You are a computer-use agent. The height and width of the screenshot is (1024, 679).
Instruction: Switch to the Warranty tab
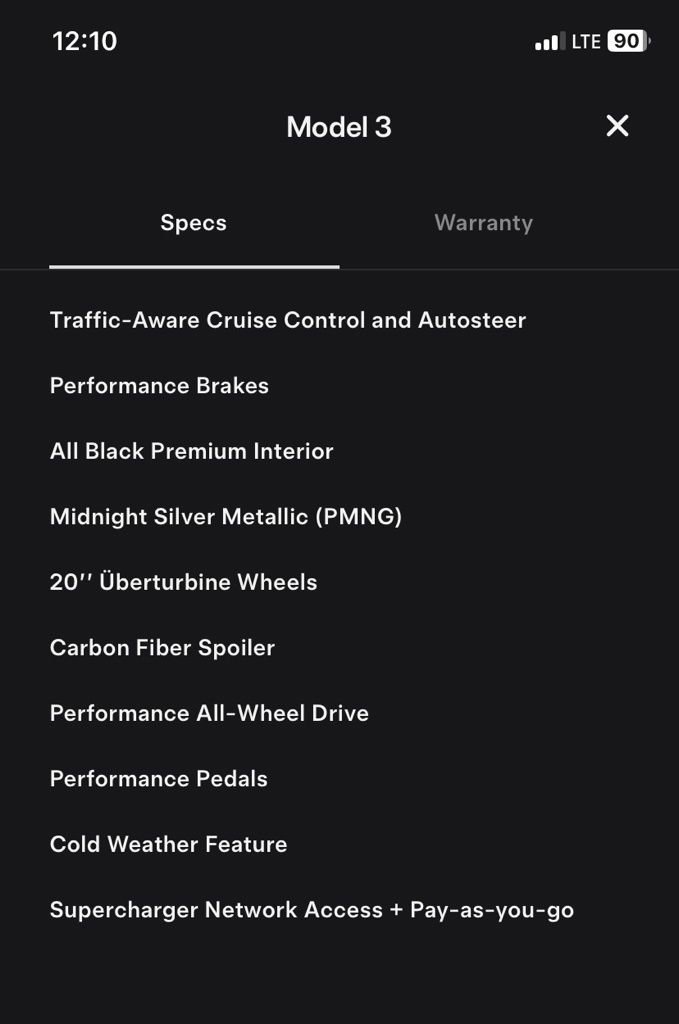pos(483,222)
